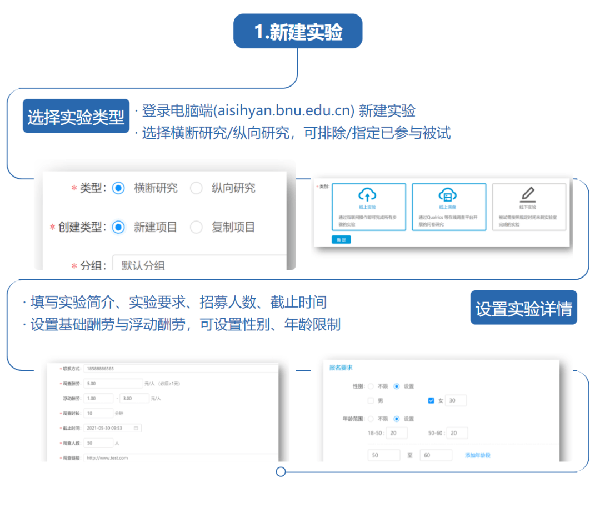Choose 新建项目 as creation type
The image size is (600, 508).
[119, 227]
